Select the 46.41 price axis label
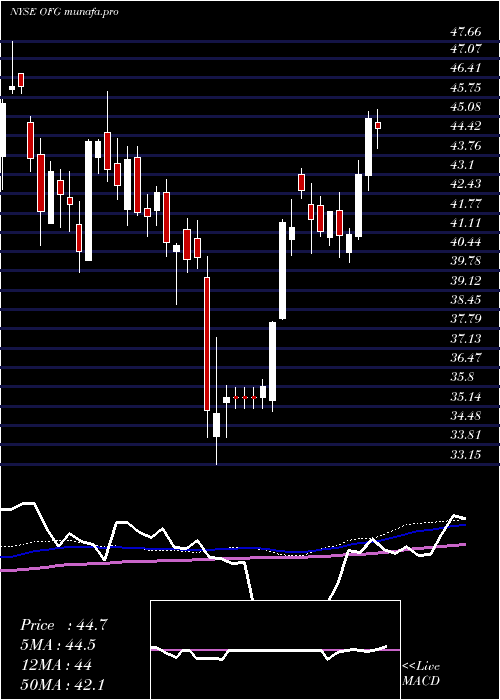Viewport: 500px width, 700px height. tap(466, 68)
